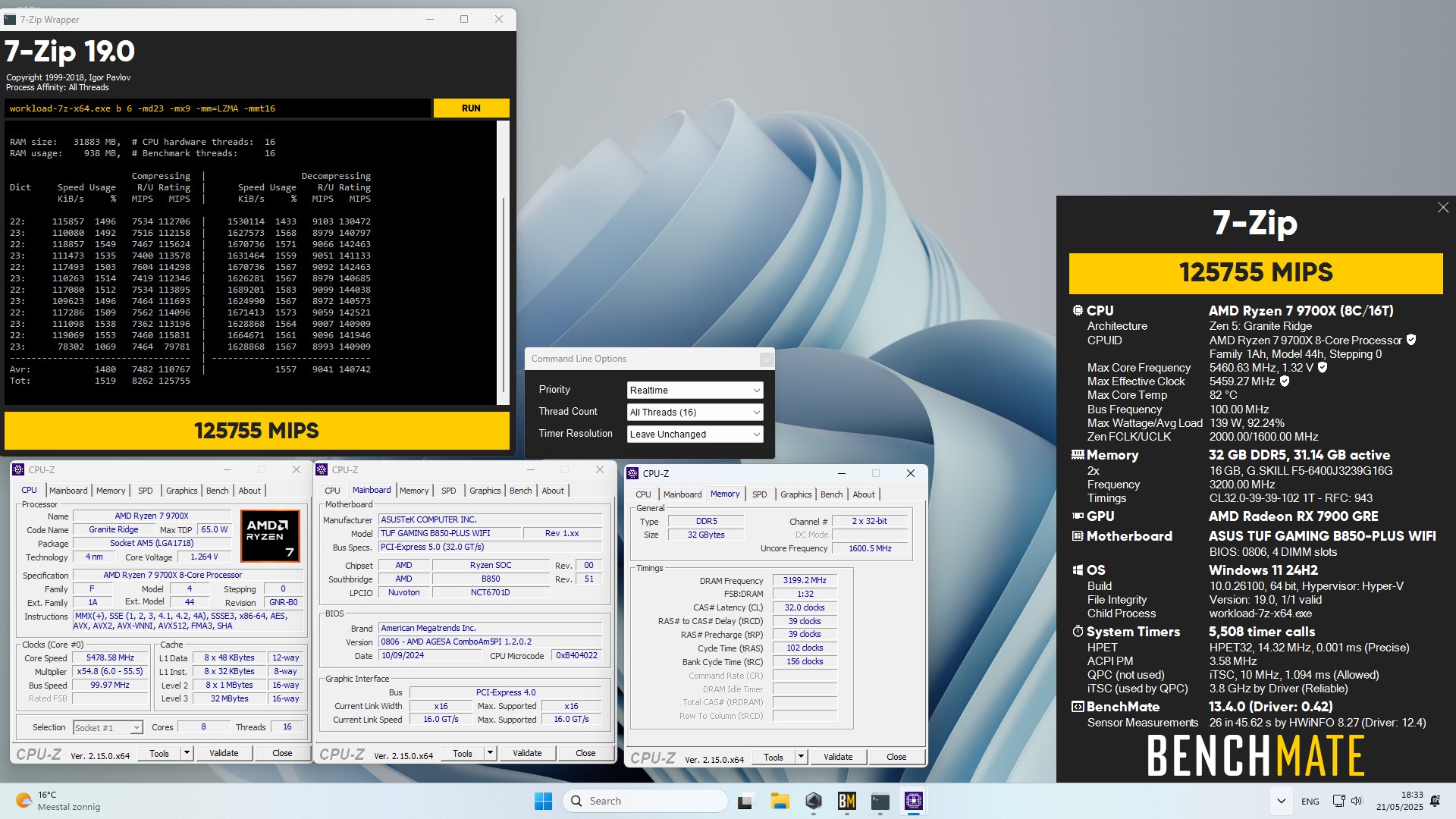Click Close button in middle CPU-Z window
The height and width of the screenshot is (819, 1456).
coord(585,753)
